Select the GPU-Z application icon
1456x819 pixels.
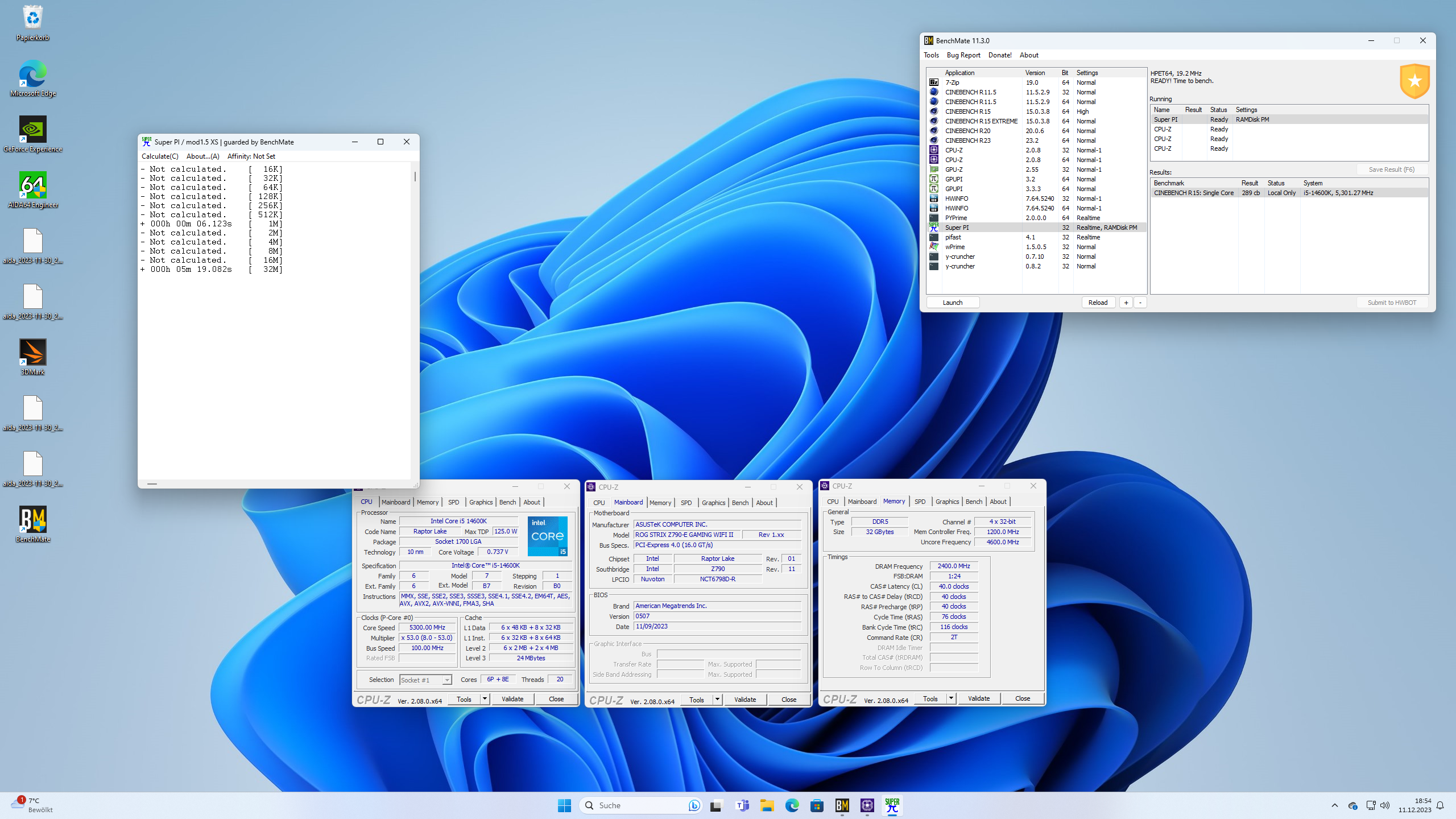933,169
